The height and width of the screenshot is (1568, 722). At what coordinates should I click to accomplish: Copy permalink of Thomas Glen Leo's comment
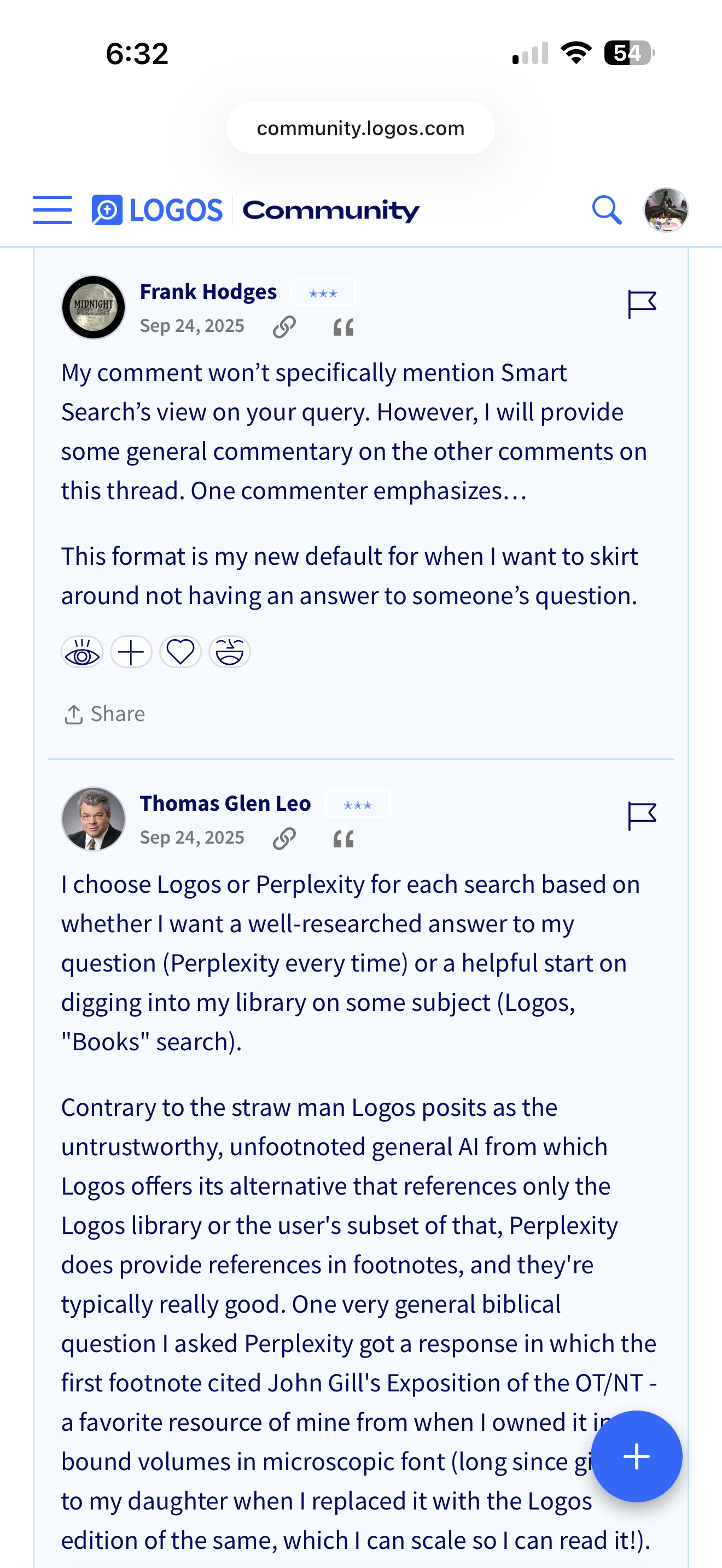(x=284, y=838)
